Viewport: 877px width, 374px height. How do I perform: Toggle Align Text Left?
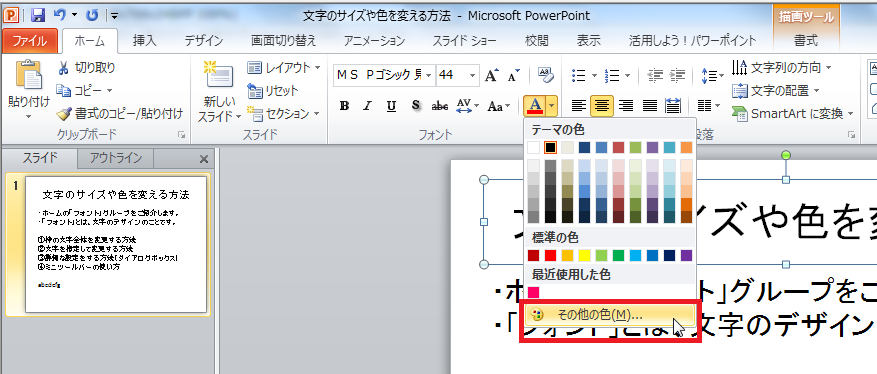point(578,106)
